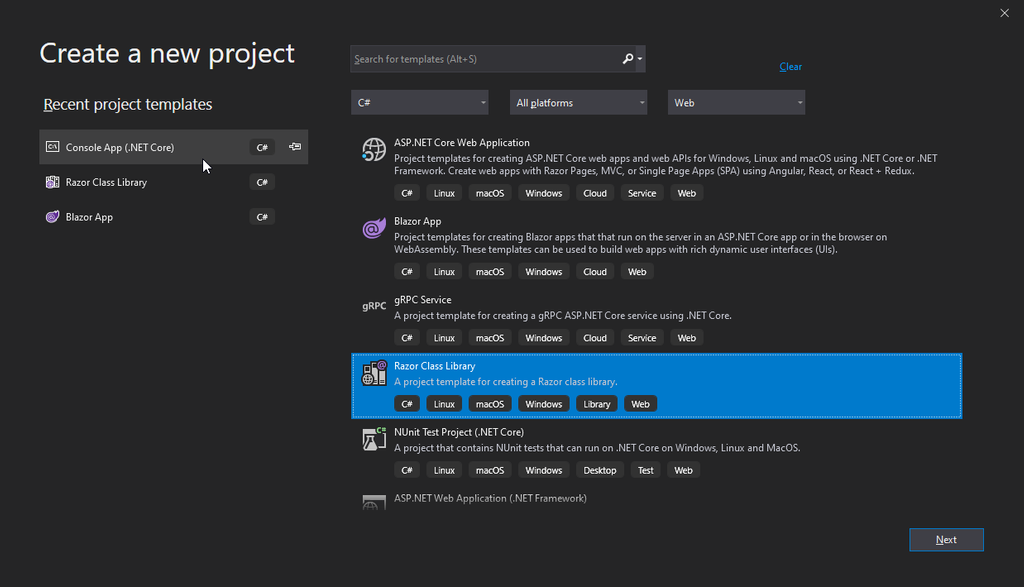The width and height of the screenshot is (1024, 587).
Task: Click the Blazor App icon in recent templates
Action: [52, 217]
